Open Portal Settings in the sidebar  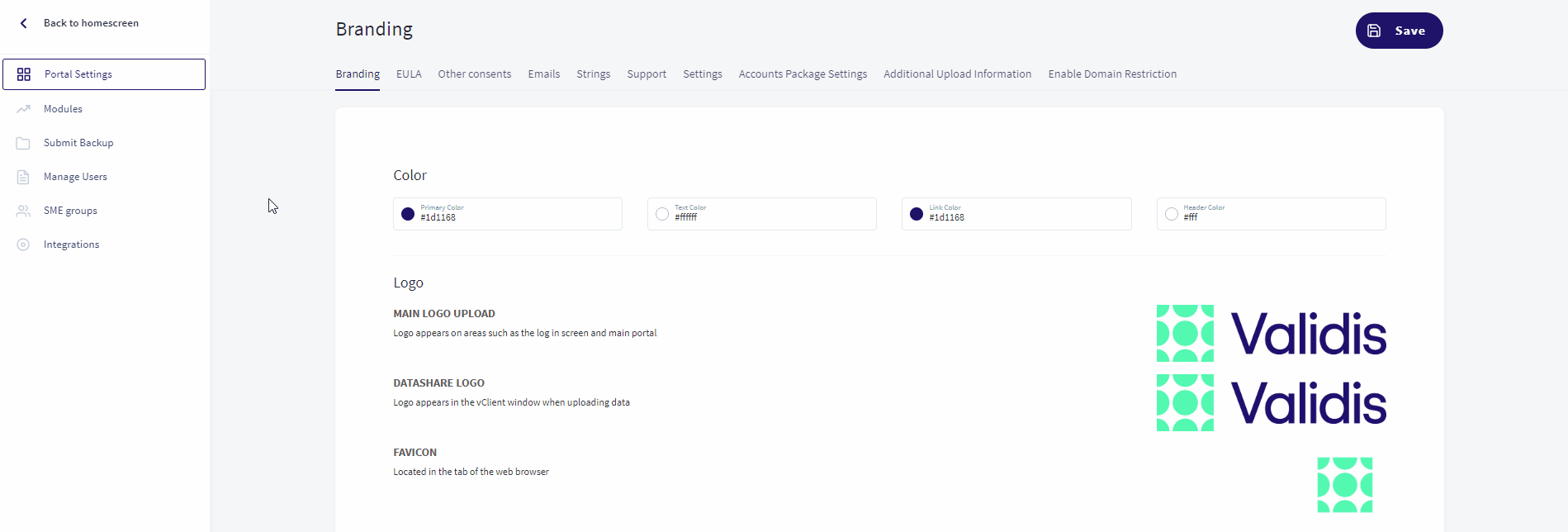click(104, 74)
